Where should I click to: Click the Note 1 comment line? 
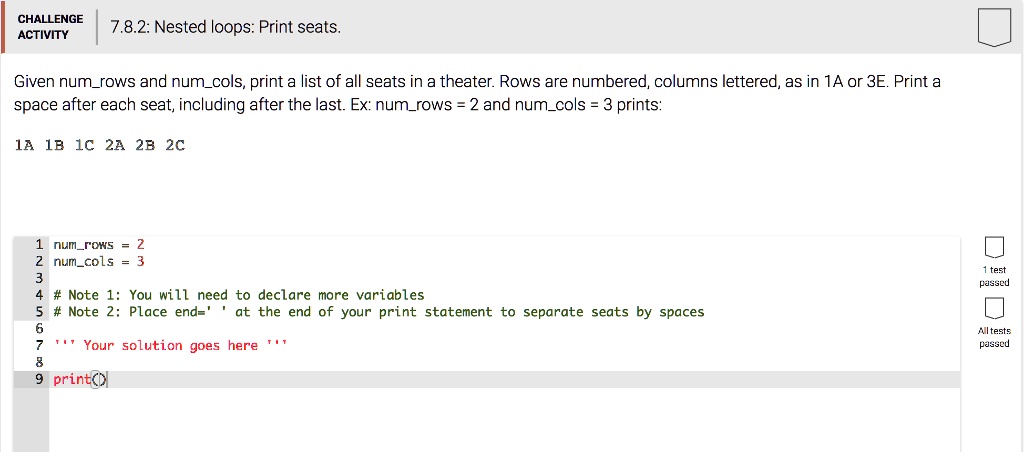pos(238,295)
